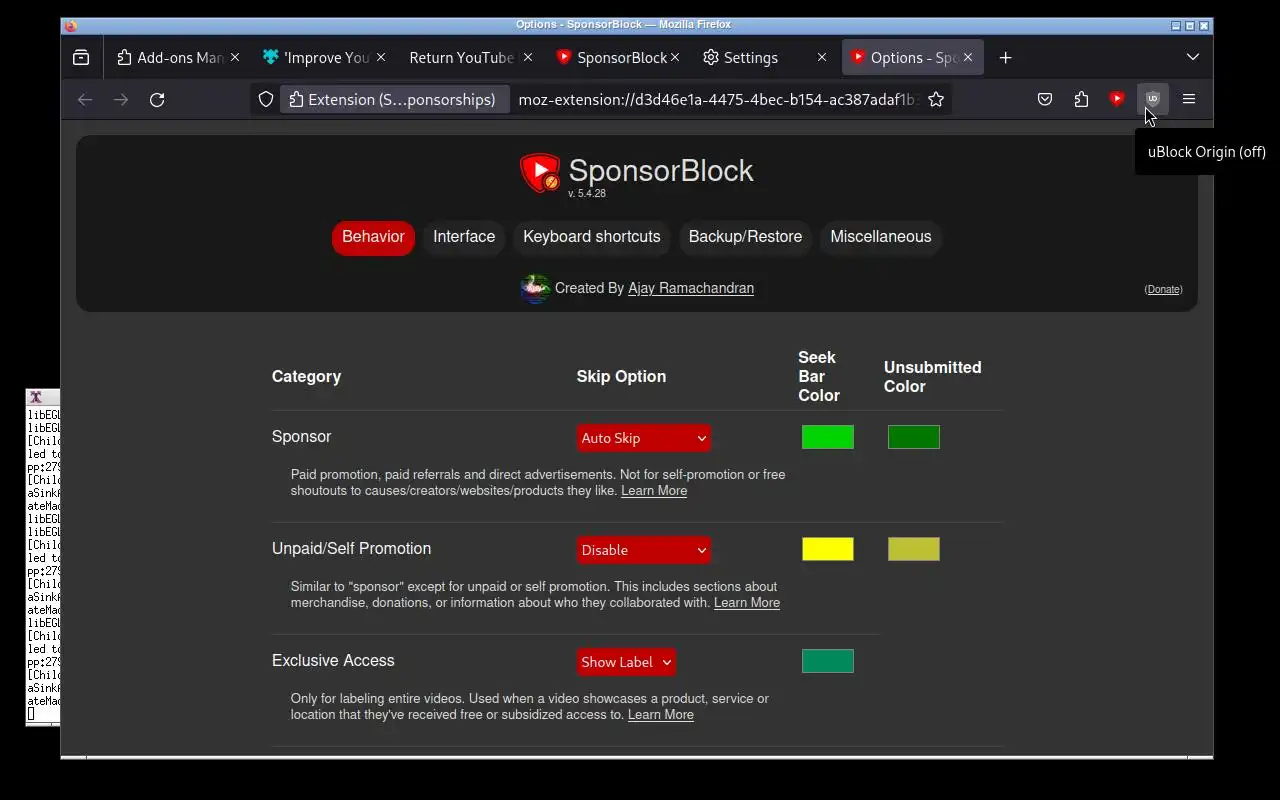Click the Exclusive Access category label

click(x=333, y=661)
